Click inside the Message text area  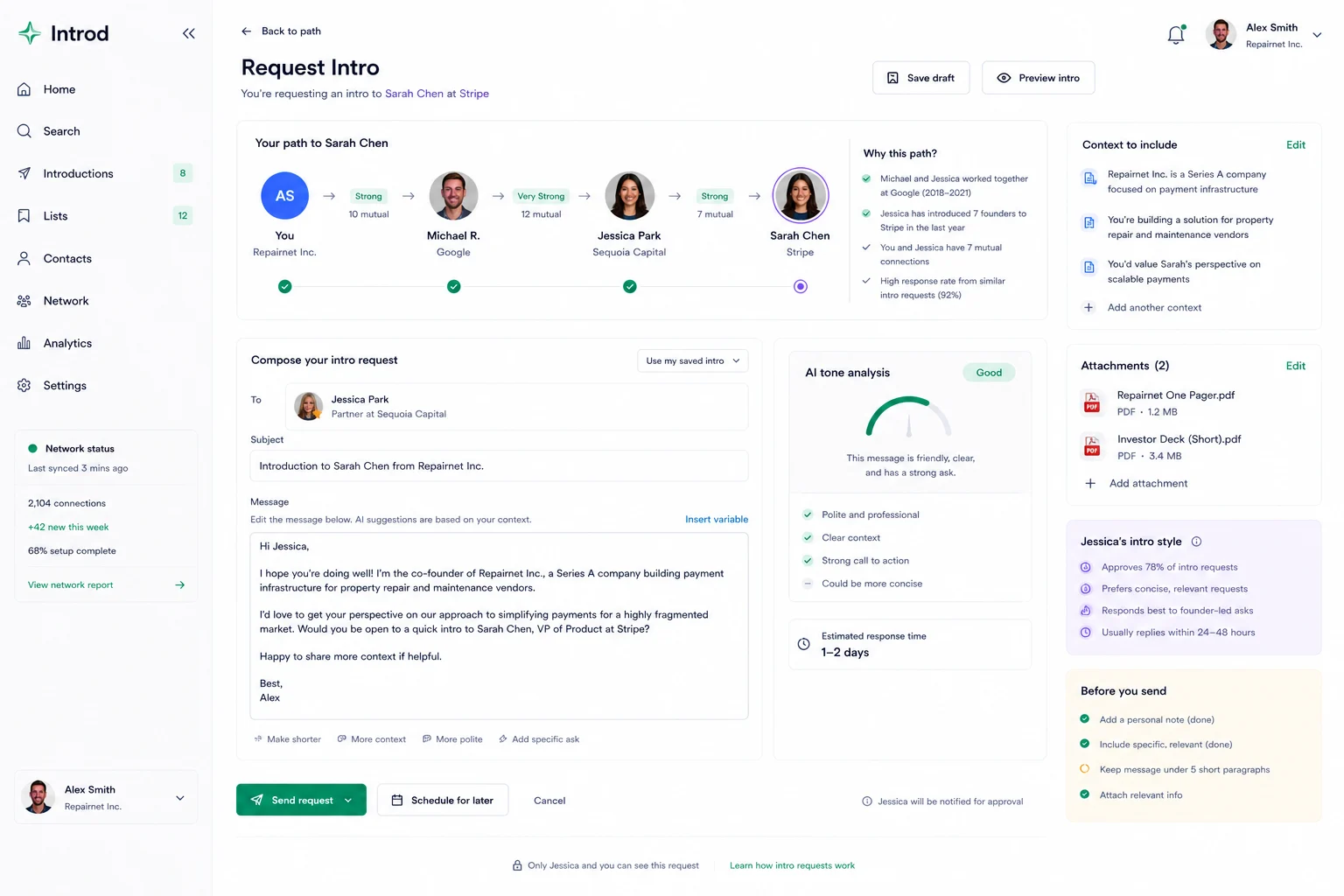point(499,626)
